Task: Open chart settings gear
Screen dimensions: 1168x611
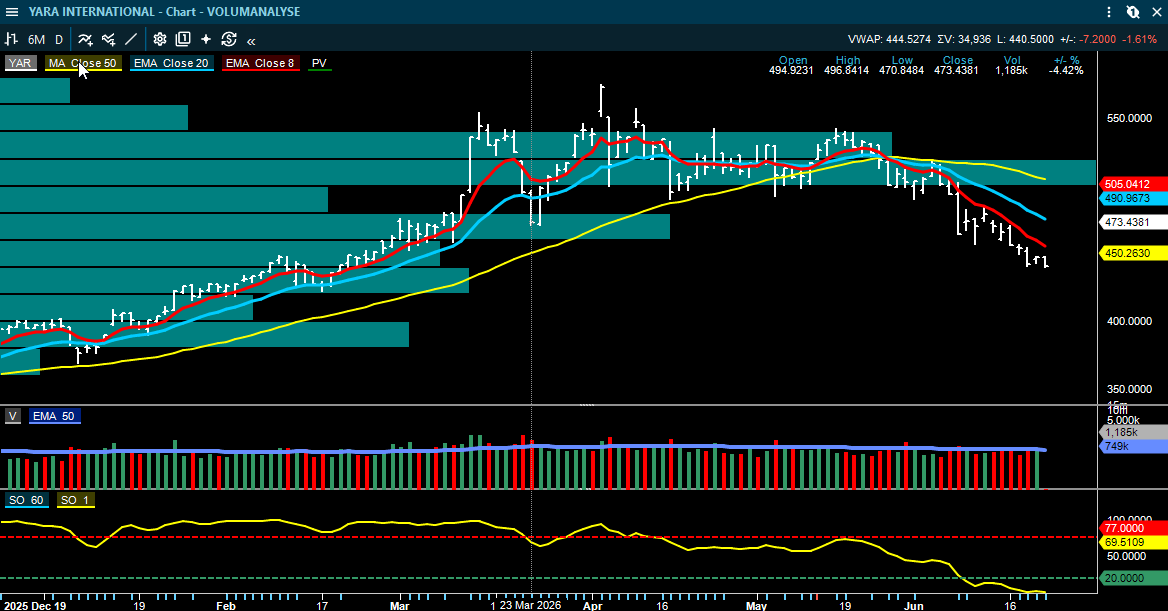Action: [159, 39]
